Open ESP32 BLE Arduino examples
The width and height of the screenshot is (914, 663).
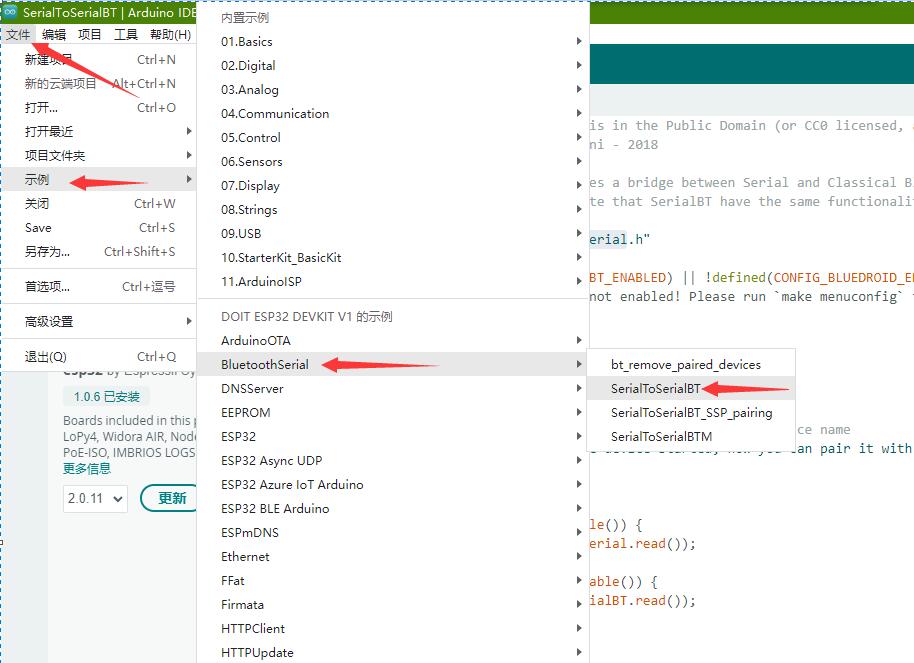click(393, 508)
